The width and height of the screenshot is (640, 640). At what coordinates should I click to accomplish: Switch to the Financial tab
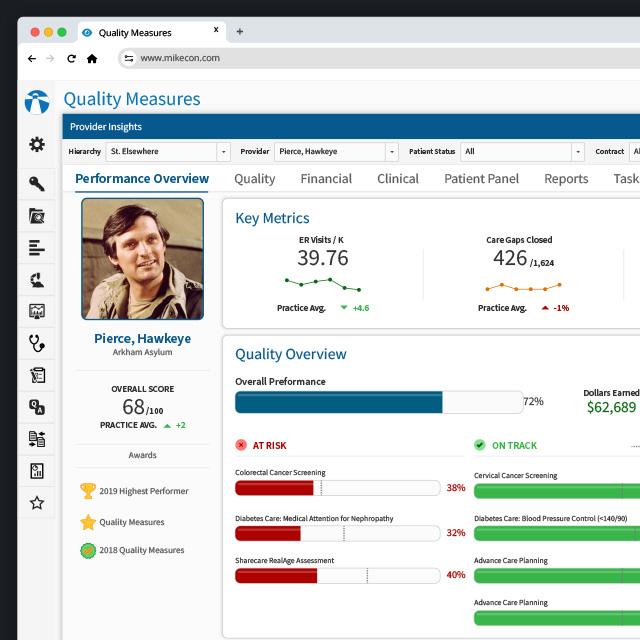pyautogui.click(x=326, y=179)
